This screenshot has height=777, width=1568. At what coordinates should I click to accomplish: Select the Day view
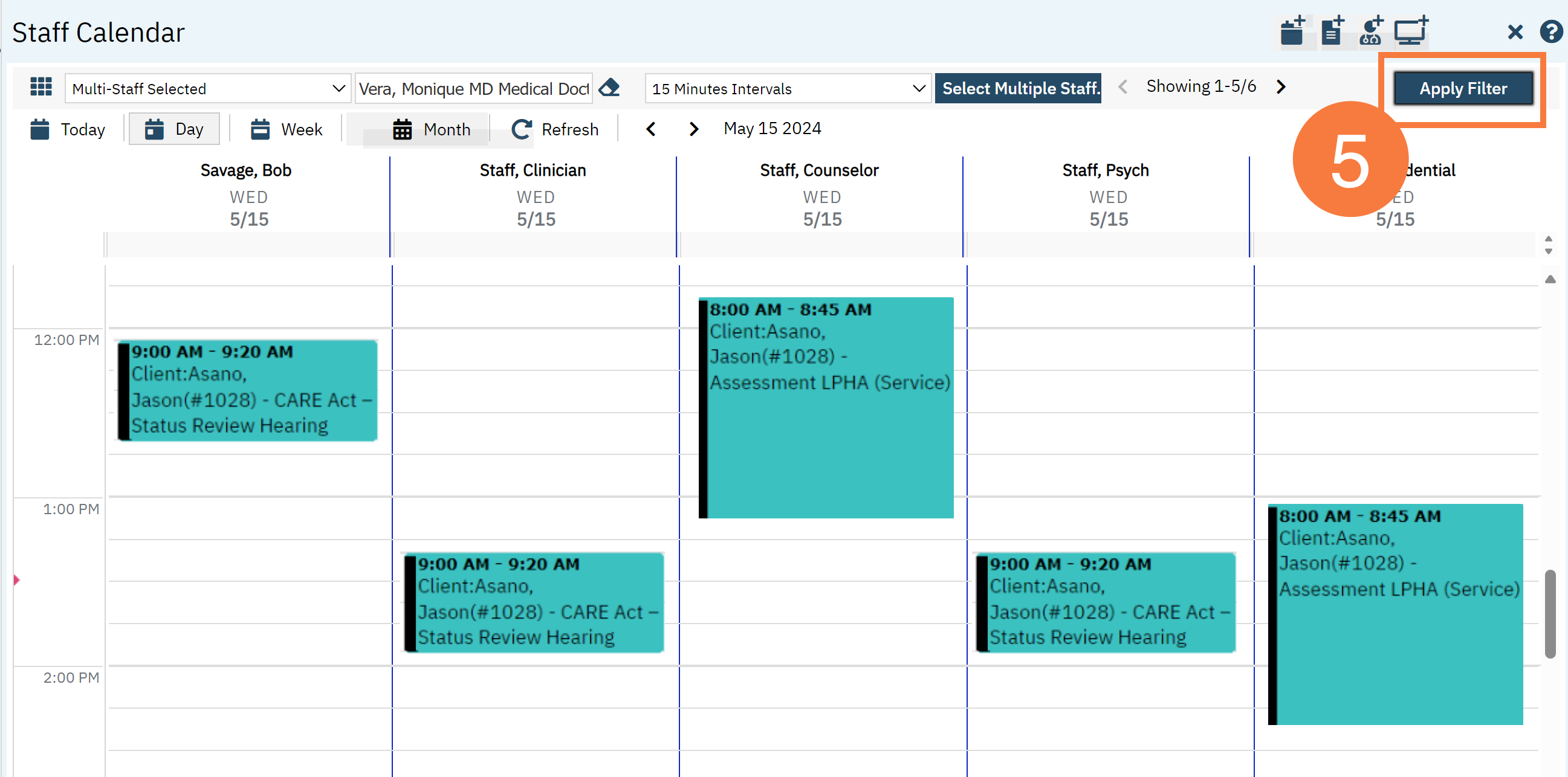pyautogui.click(x=174, y=130)
